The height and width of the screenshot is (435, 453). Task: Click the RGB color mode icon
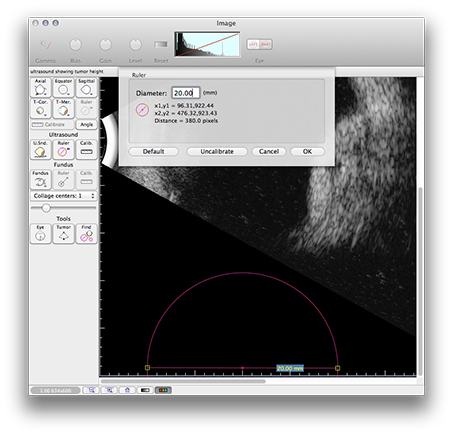coord(163,390)
